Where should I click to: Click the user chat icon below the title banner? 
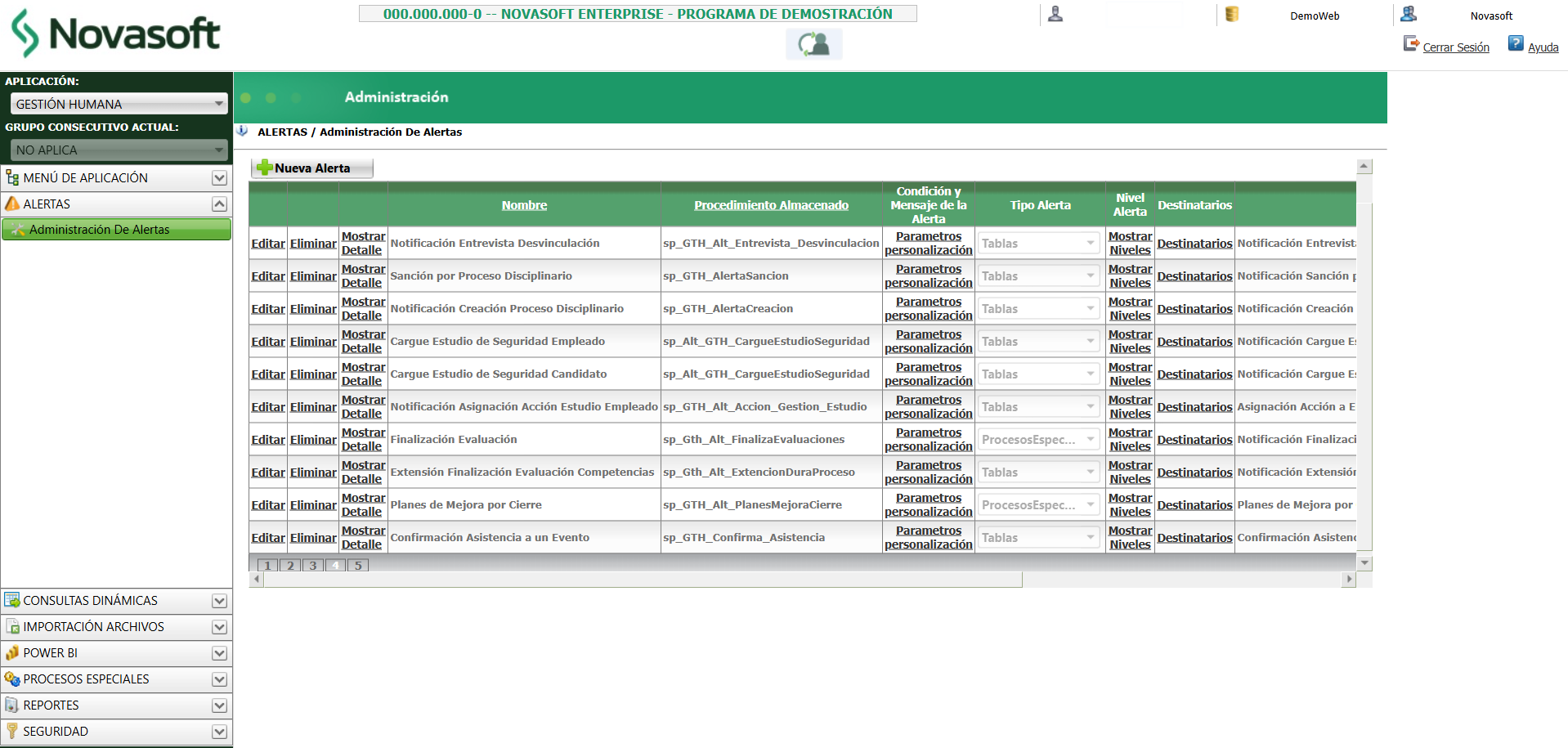pos(813,44)
